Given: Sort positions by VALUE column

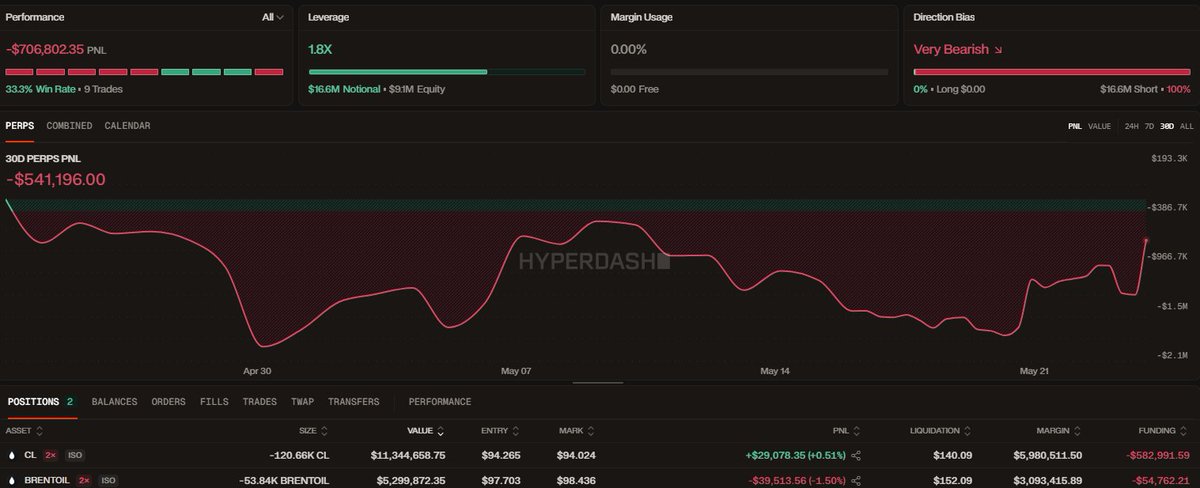Looking at the screenshot, I should 426,431.
